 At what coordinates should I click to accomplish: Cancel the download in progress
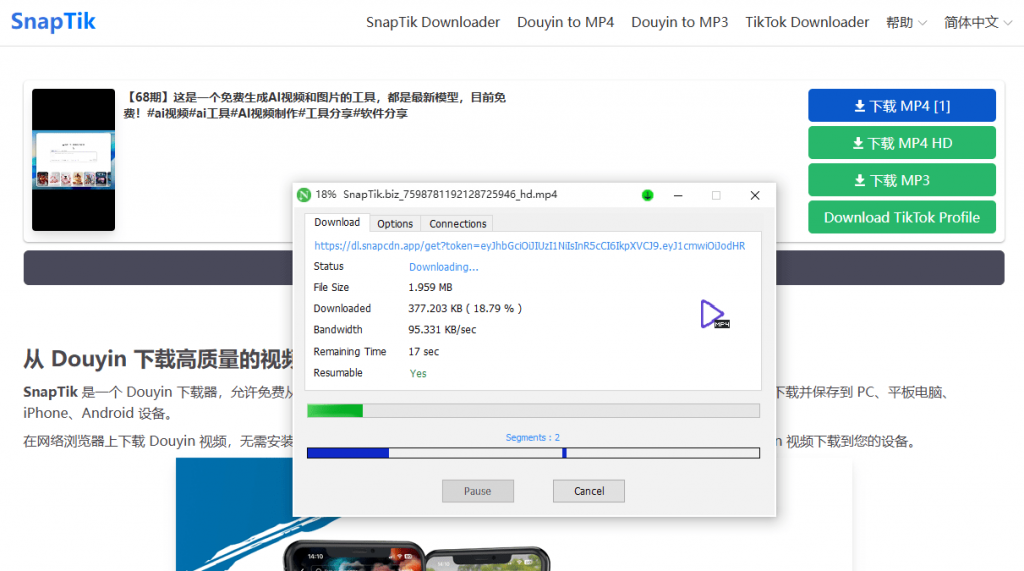(x=588, y=491)
